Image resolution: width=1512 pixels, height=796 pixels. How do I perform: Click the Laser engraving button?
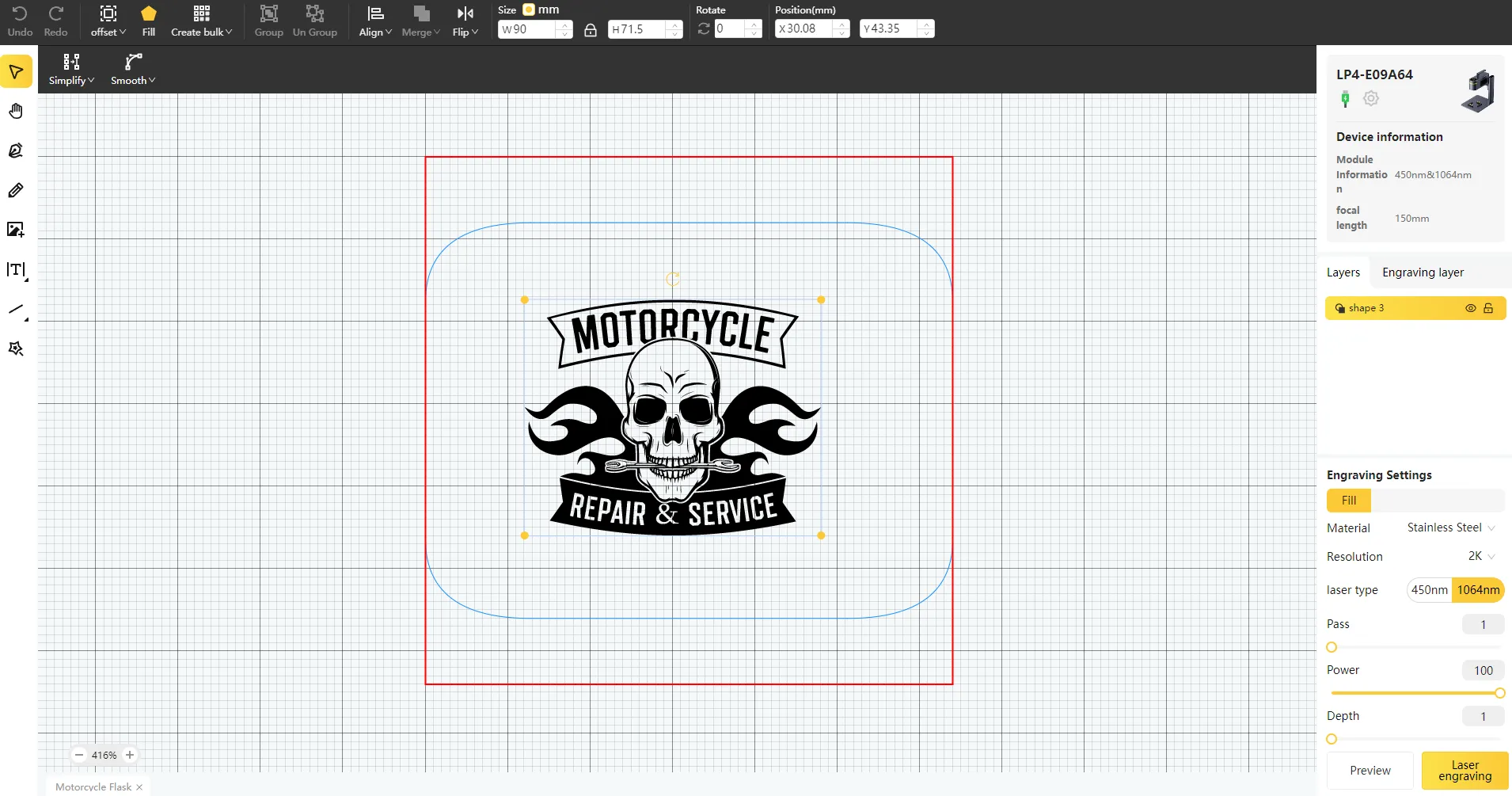pos(1465,771)
